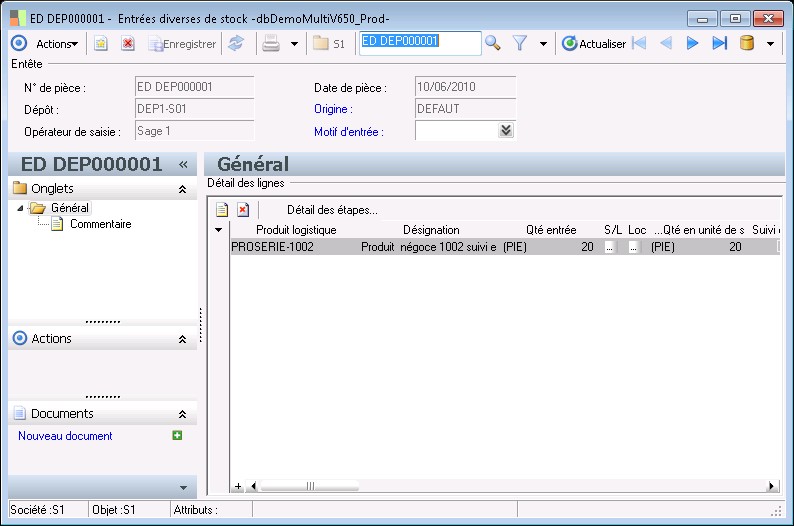Click the printer icon
This screenshot has height=526, width=794.
pos(271,44)
